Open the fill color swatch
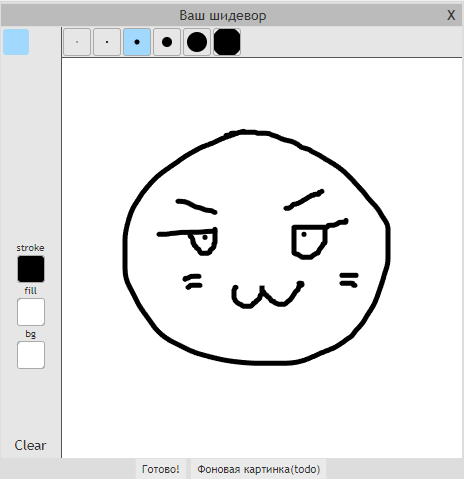The width and height of the screenshot is (464, 479). coord(31,312)
